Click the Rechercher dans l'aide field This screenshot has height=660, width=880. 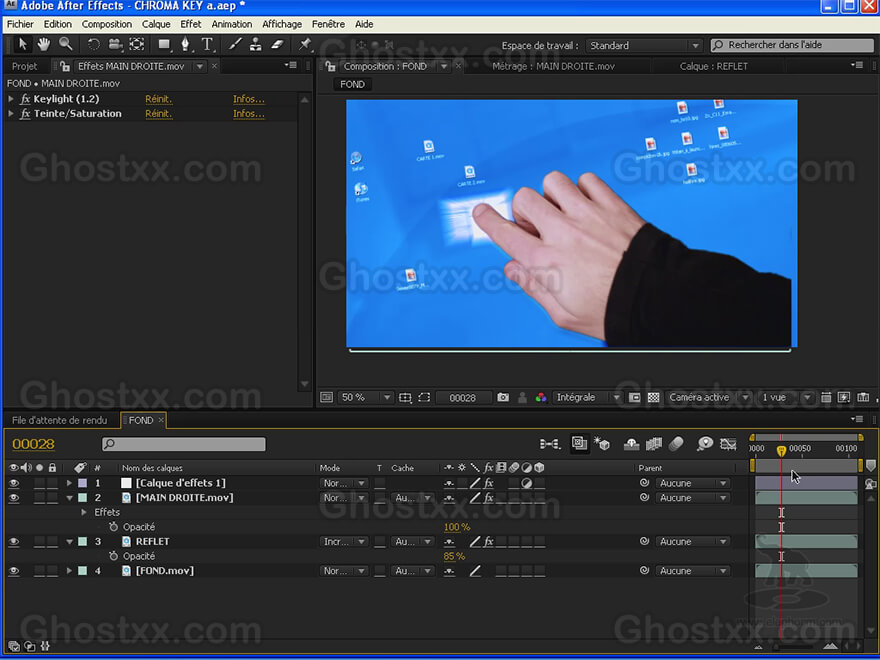coord(792,45)
